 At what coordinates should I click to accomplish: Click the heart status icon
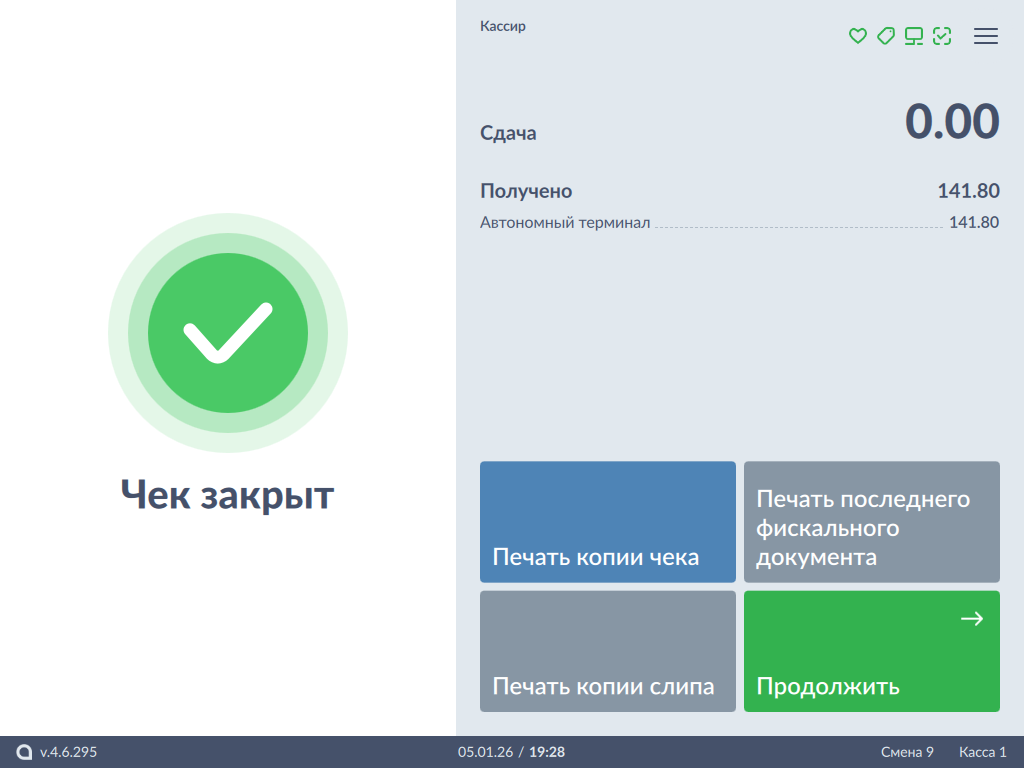click(857, 36)
